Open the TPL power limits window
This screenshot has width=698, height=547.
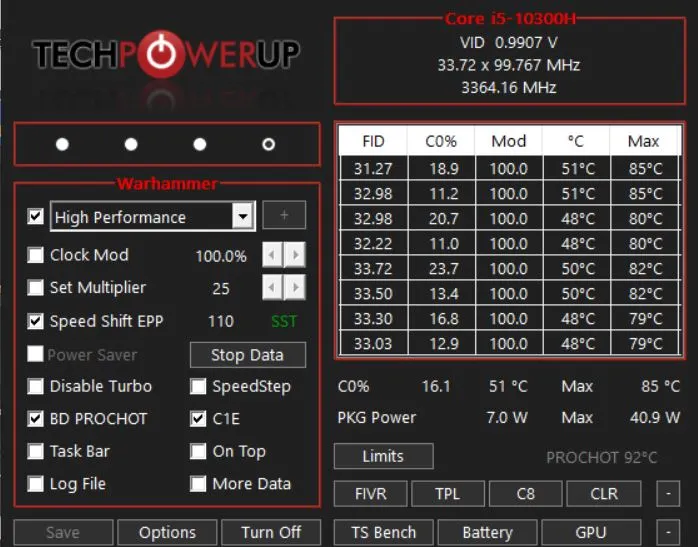click(448, 494)
